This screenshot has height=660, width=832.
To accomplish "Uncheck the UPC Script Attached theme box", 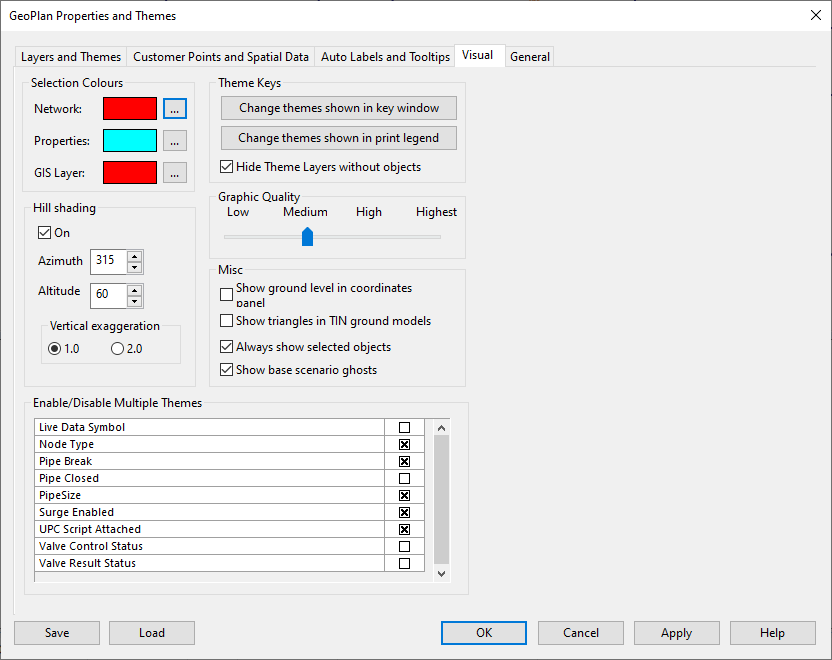I will (404, 529).
